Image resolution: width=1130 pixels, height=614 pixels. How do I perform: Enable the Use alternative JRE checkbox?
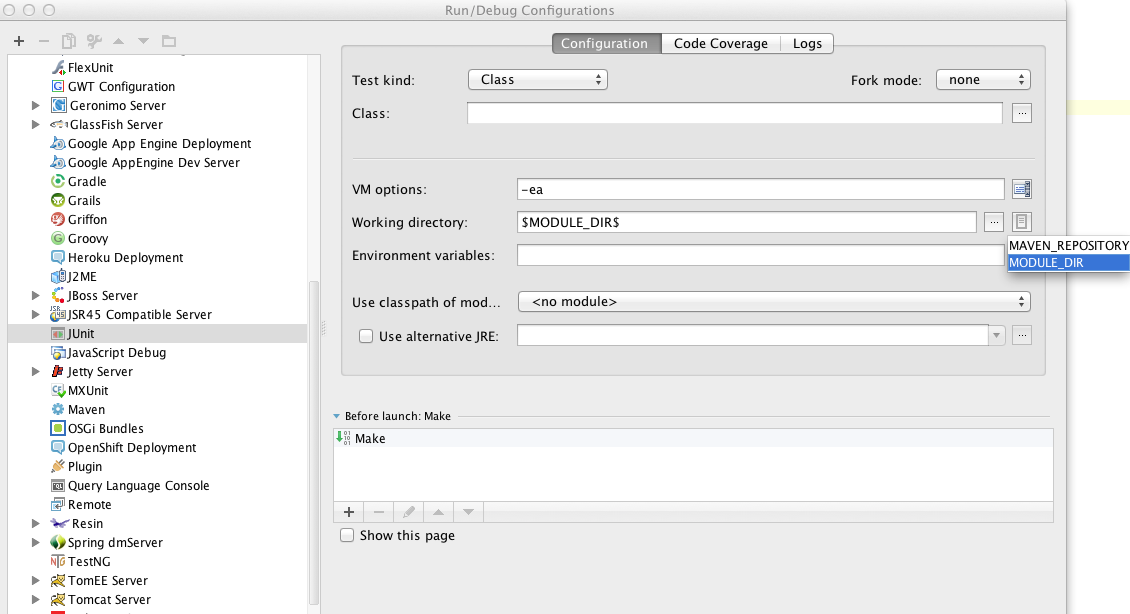[367, 336]
